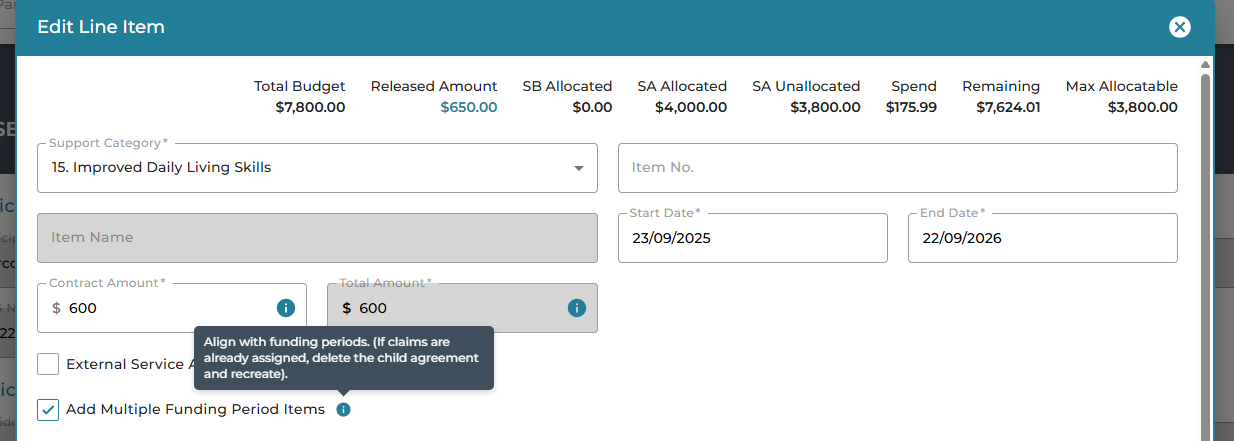
Task: Close the Edit Line Item dialog
Action: point(1180,27)
